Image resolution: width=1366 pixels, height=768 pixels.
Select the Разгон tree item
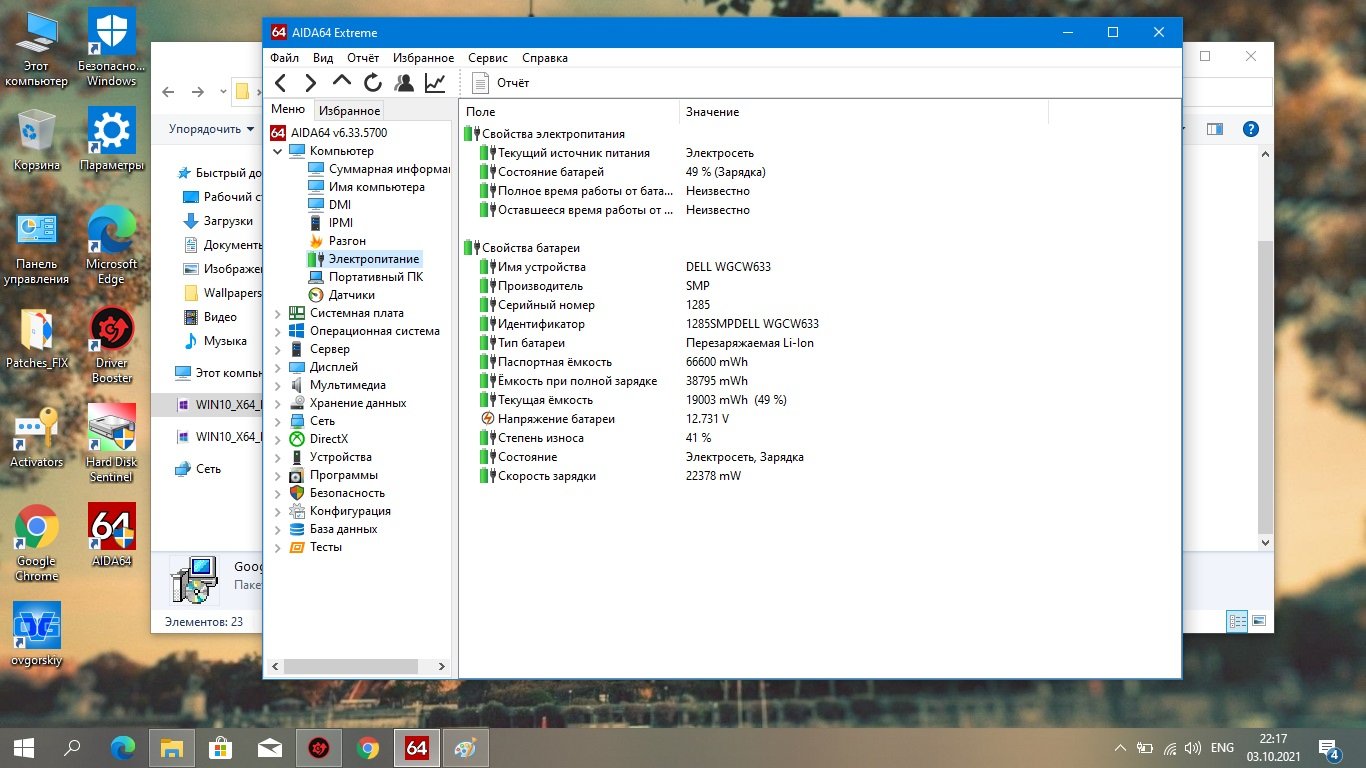(338, 241)
